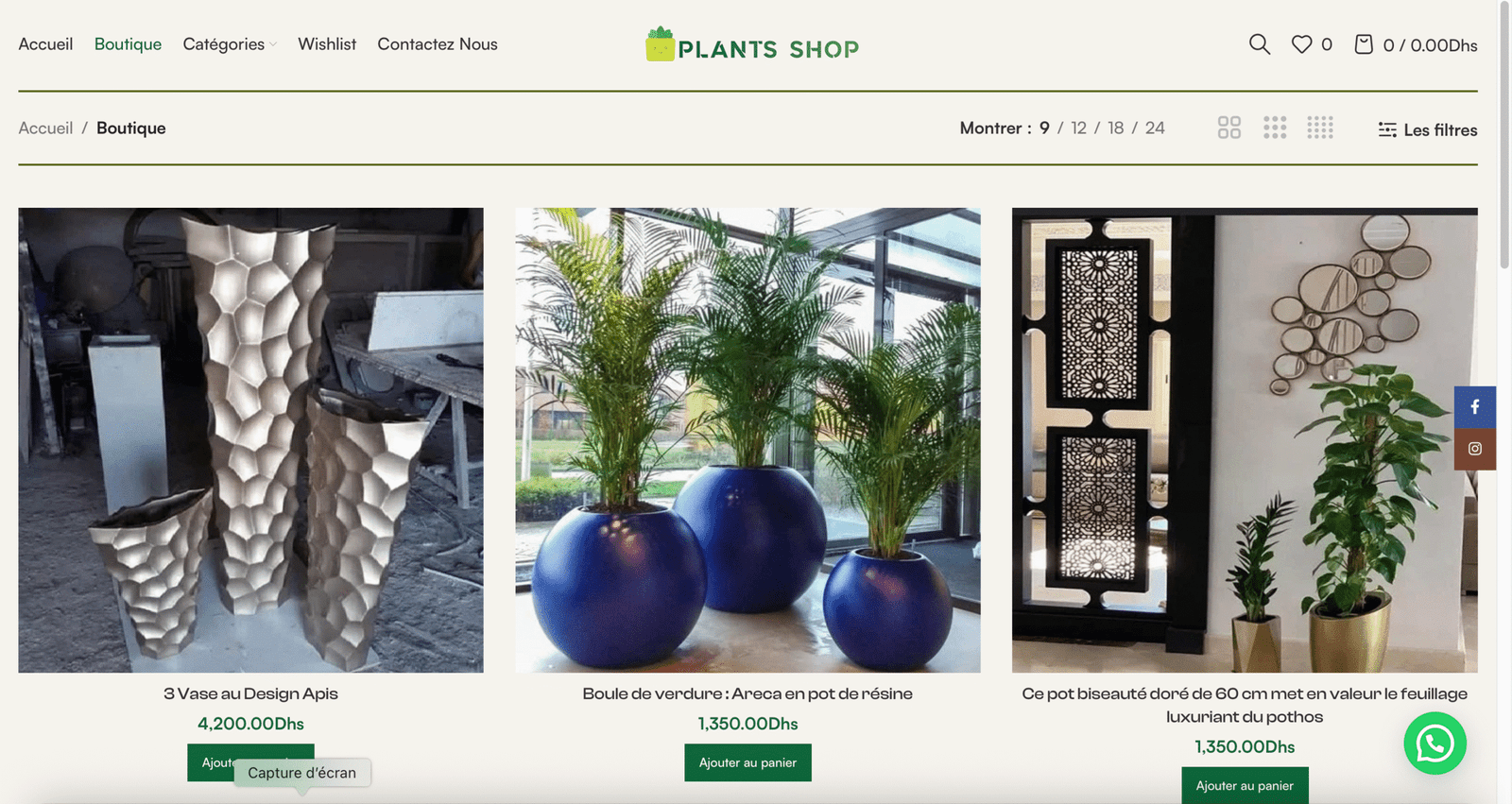Open the wishlist heart icon
The height and width of the screenshot is (804, 1512).
tap(1301, 44)
